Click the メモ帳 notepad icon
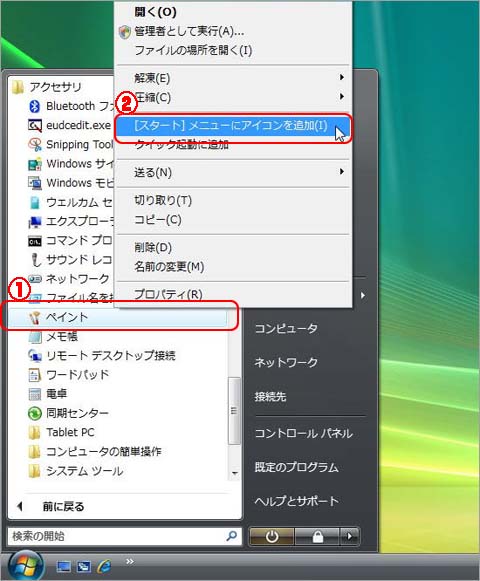This screenshot has height=581, width=480. [x=34, y=337]
